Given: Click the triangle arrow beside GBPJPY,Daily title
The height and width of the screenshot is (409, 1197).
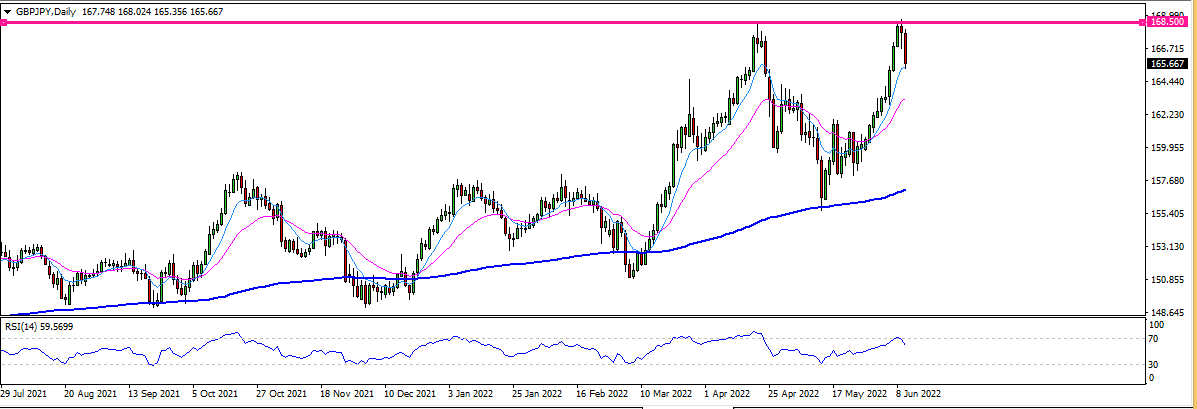Looking at the screenshot, I should [x=8, y=12].
